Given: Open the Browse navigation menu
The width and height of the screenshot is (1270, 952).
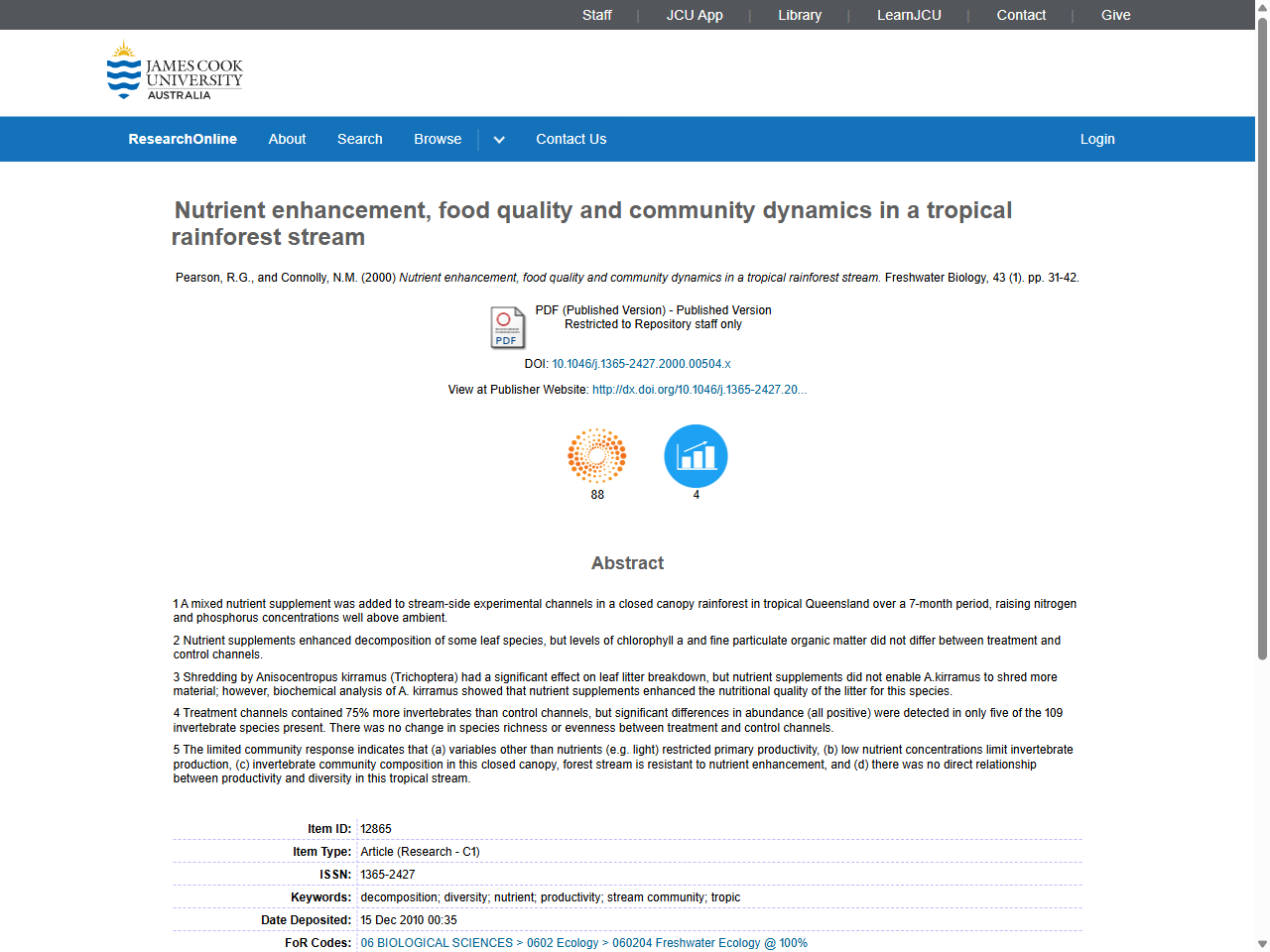Looking at the screenshot, I should coord(438,139).
